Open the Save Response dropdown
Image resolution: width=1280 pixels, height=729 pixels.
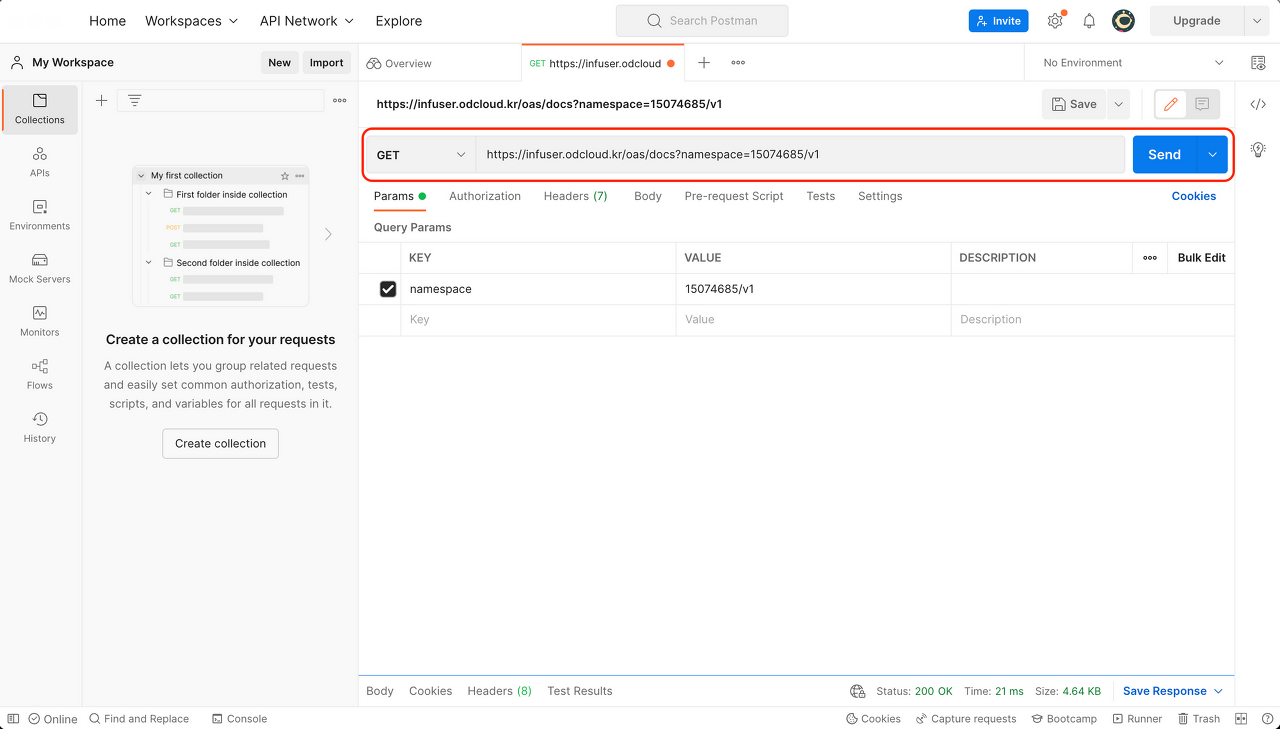coord(1173,691)
